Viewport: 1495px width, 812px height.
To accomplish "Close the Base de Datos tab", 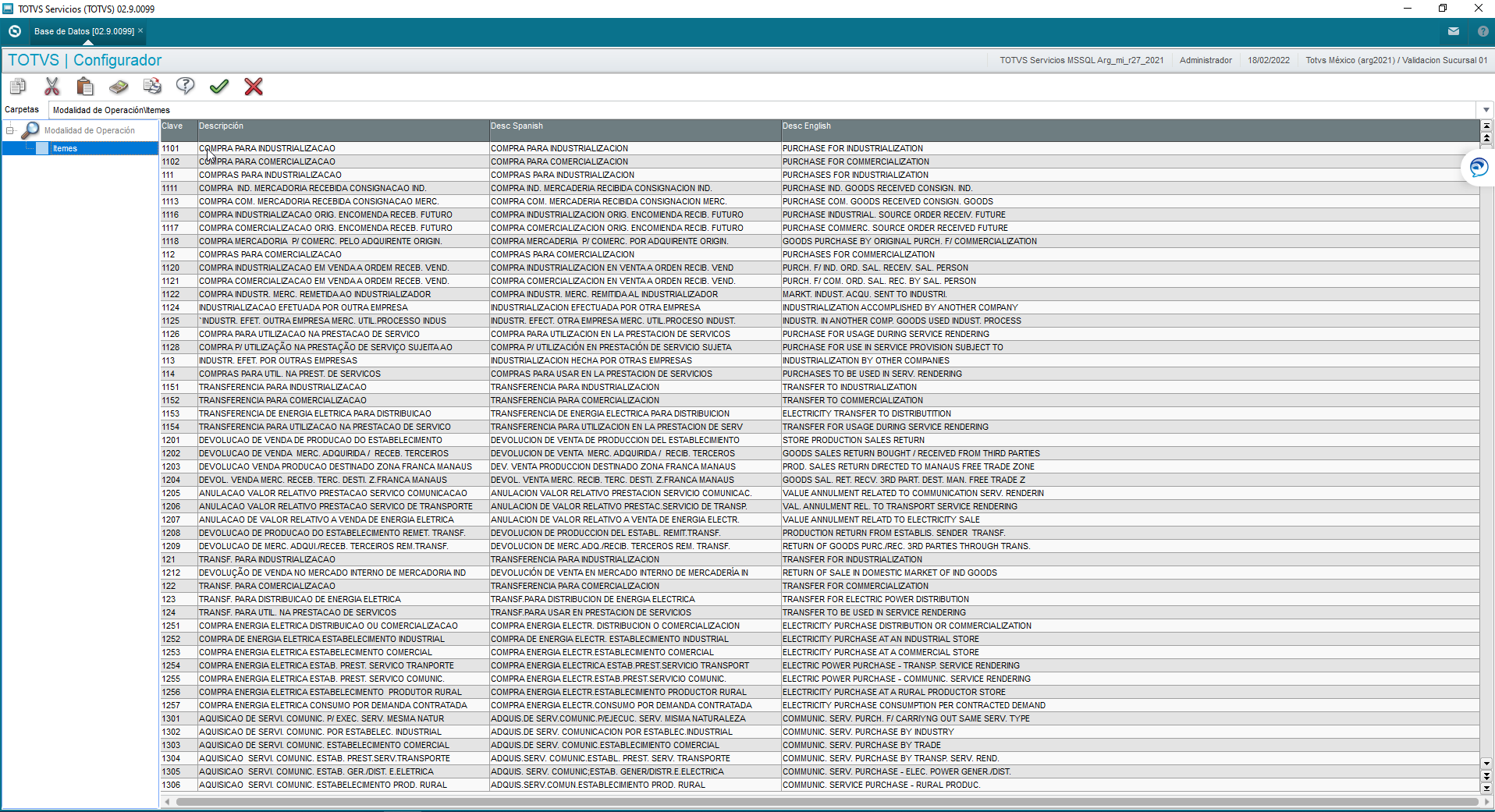I will click(140, 30).
